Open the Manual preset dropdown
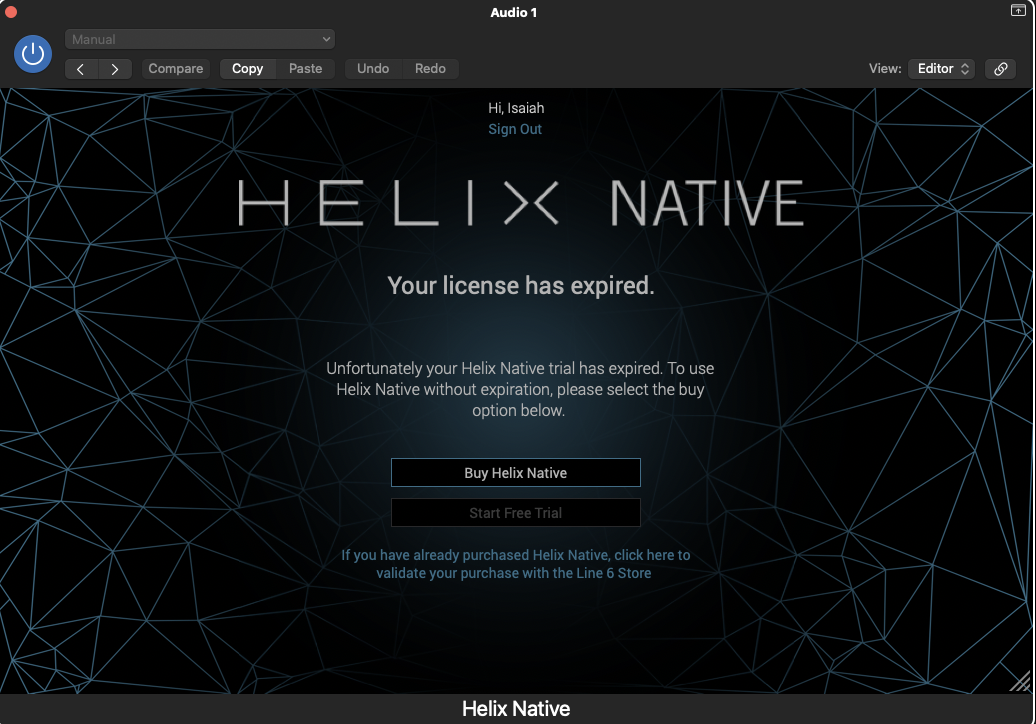 click(x=200, y=39)
